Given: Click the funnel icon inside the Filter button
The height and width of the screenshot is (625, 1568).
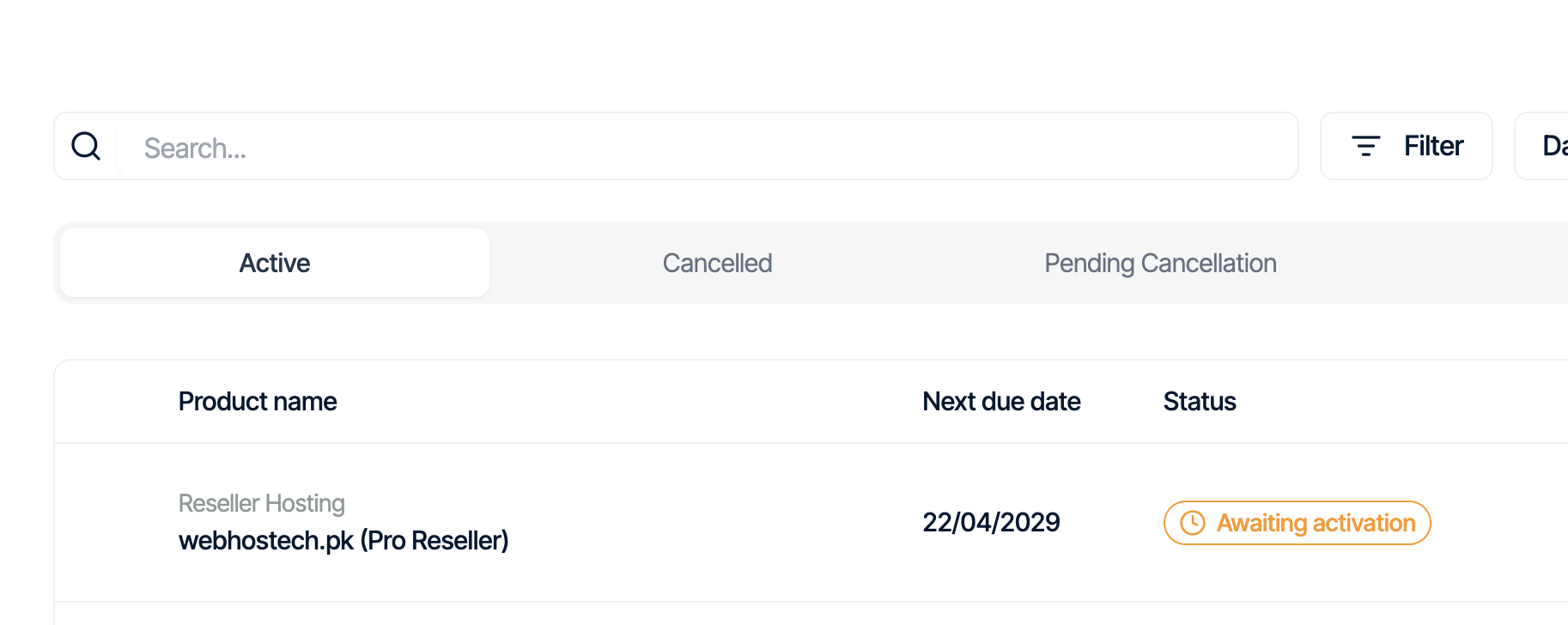Looking at the screenshot, I should 1367,146.
